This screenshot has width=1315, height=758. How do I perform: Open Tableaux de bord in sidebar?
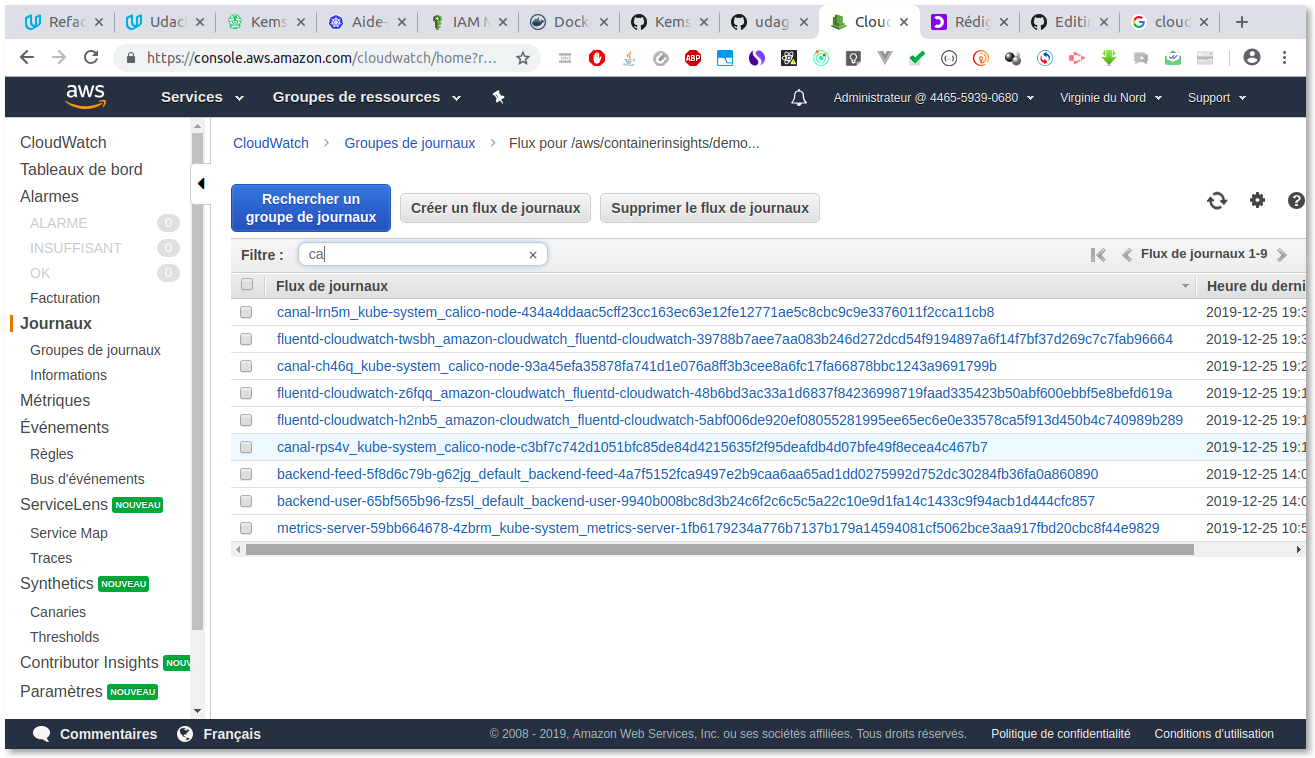(81, 169)
